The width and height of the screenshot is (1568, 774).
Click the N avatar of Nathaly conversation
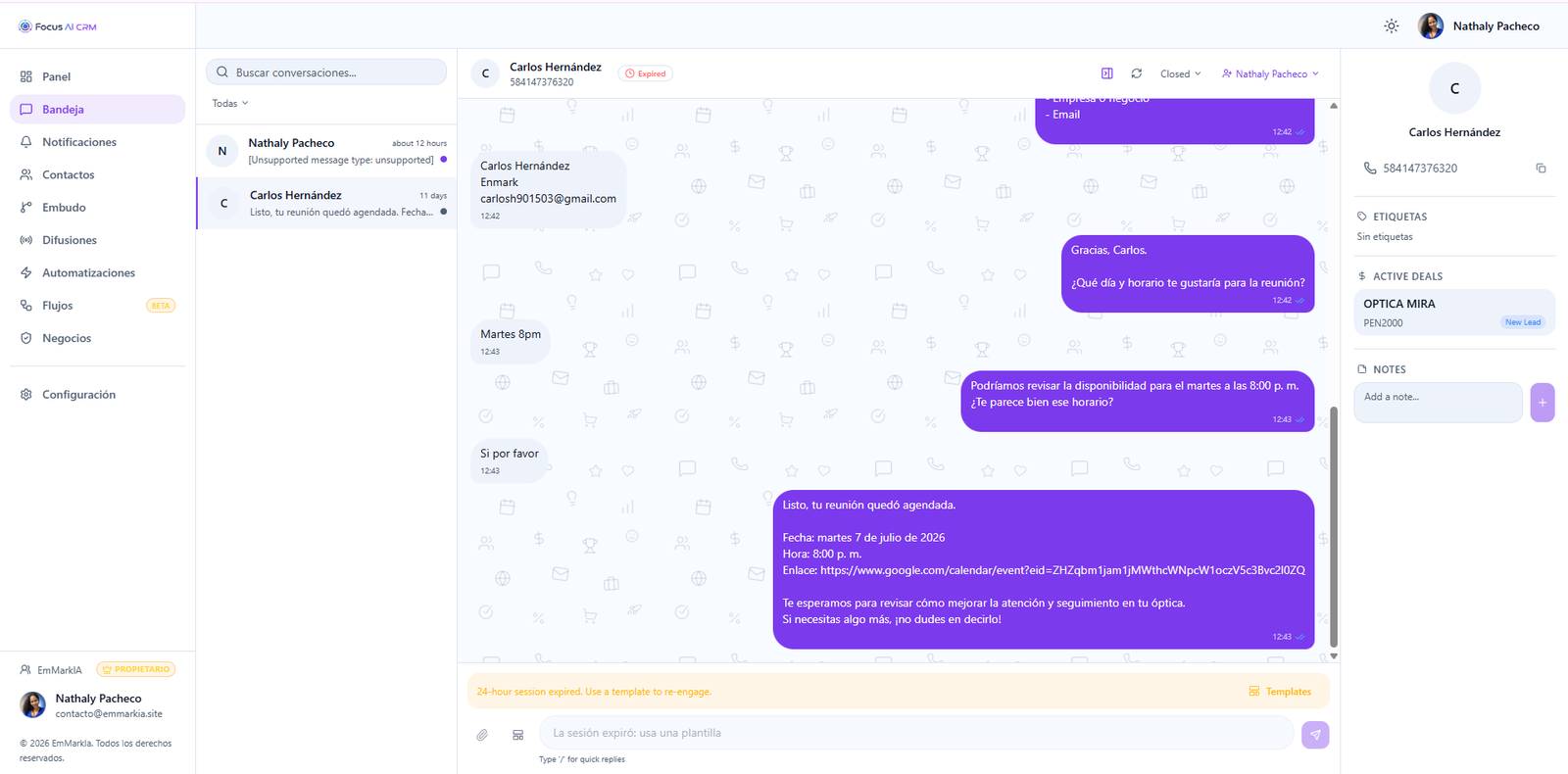coord(222,151)
